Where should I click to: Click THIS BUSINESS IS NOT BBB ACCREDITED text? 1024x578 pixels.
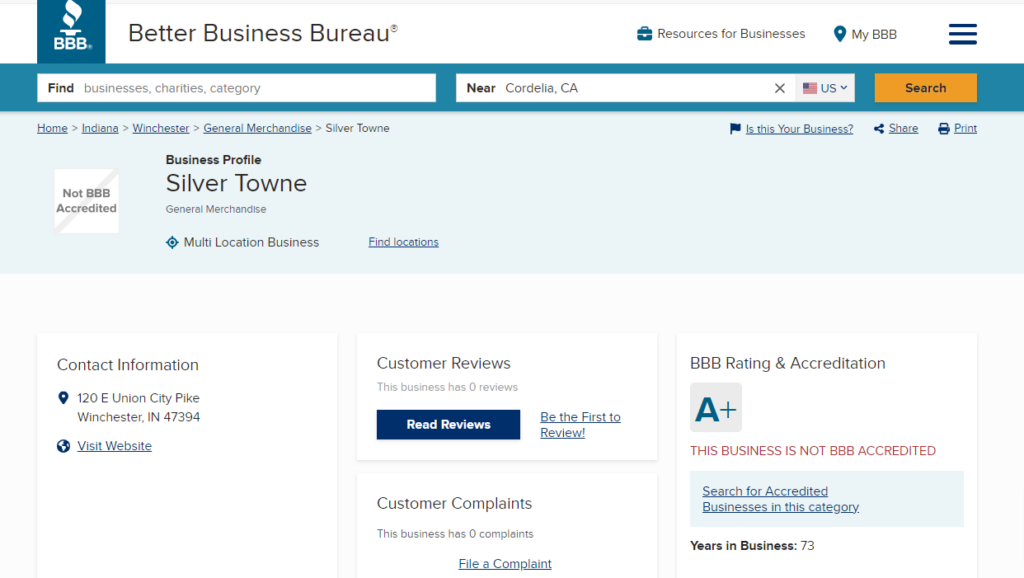[813, 451]
